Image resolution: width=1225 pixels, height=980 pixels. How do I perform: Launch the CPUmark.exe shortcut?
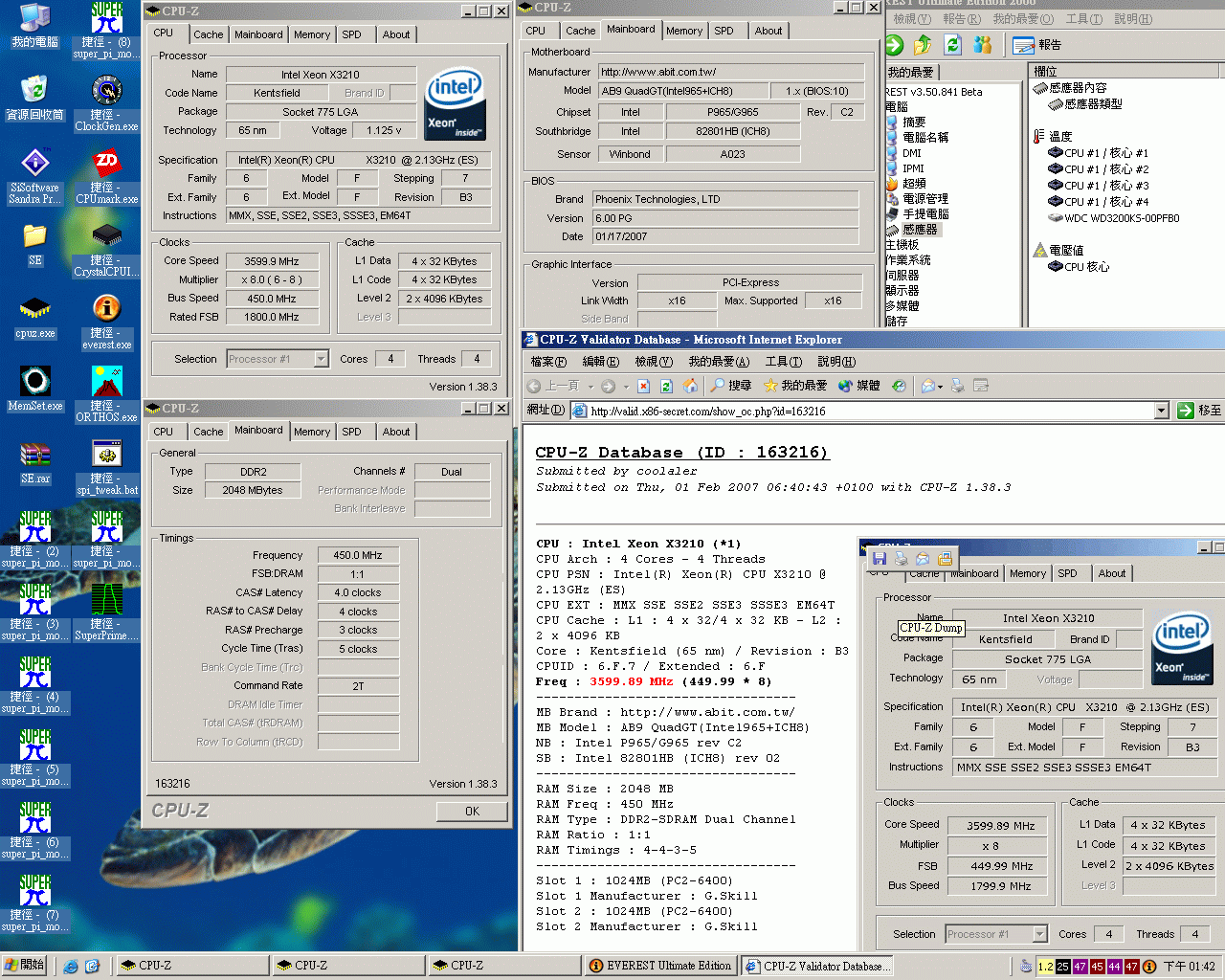point(106,176)
